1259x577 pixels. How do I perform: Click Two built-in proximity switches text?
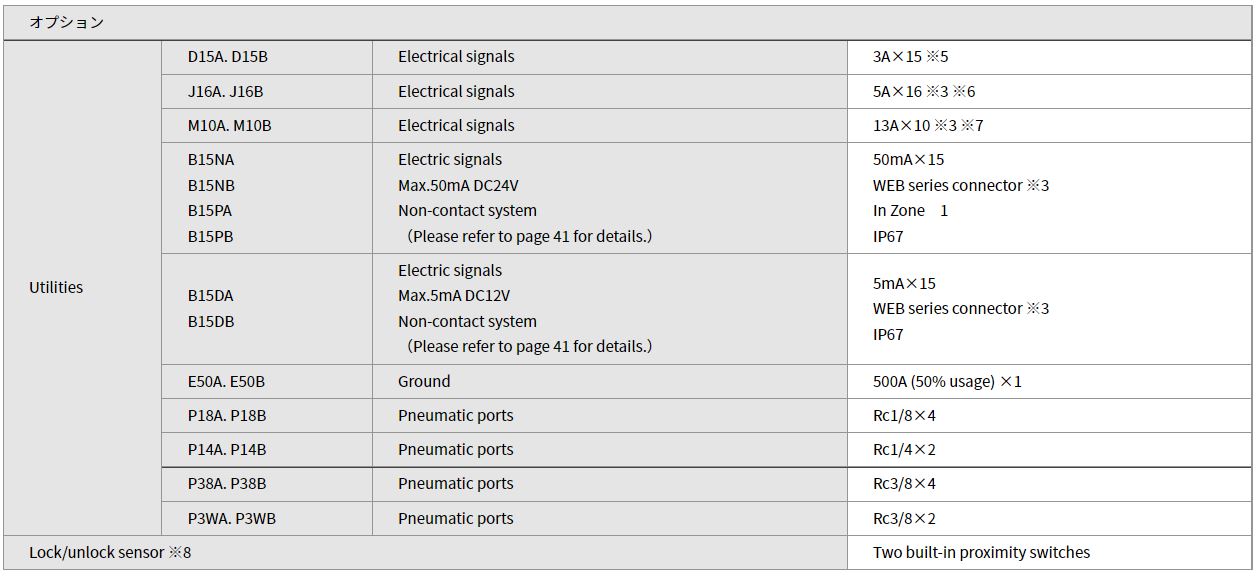tap(981, 553)
